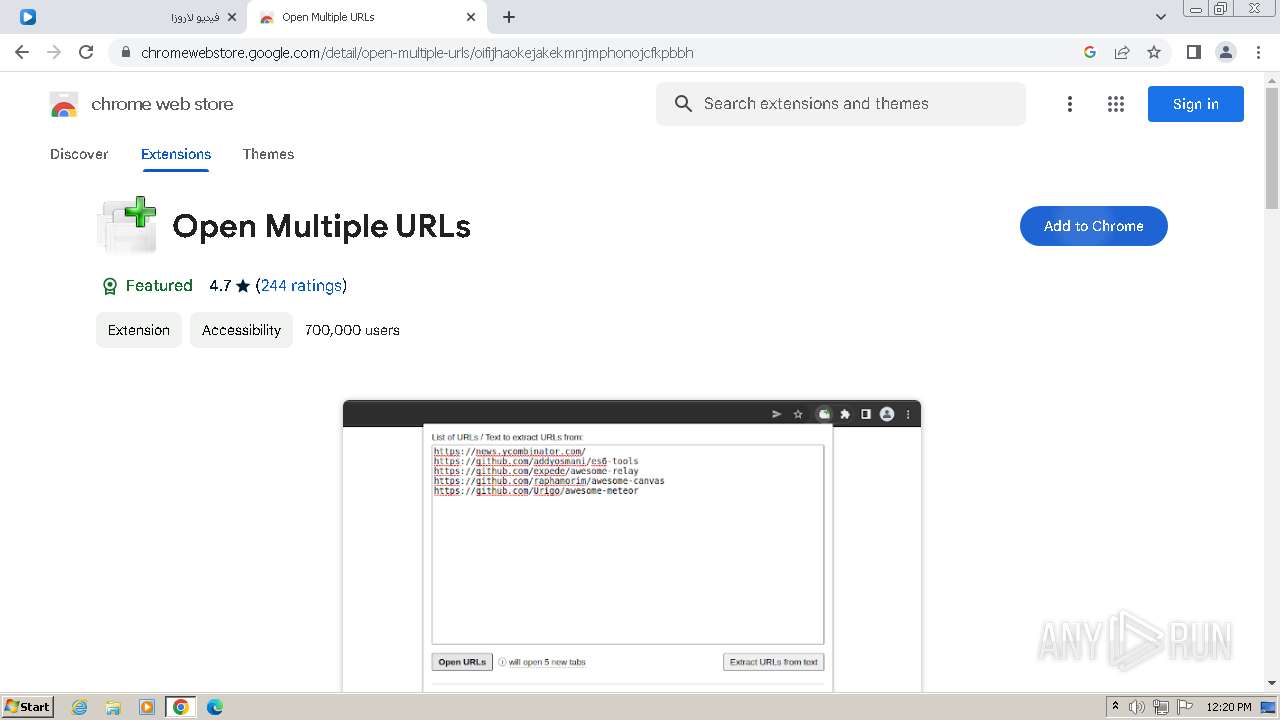
Task: Open a new tab
Action: [509, 17]
